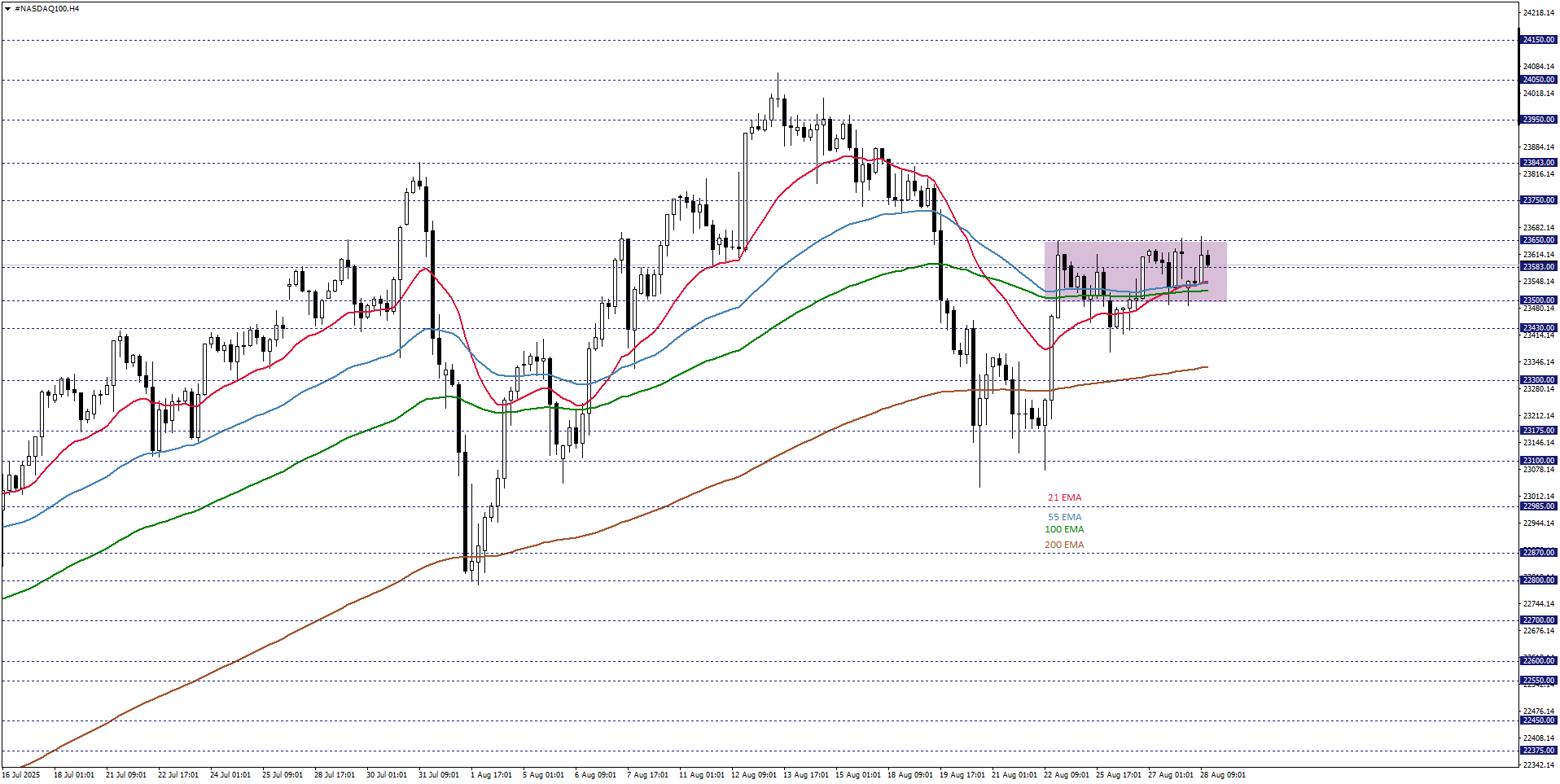Click the 19 Aug 17:01 time axis label

click(962, 775)
